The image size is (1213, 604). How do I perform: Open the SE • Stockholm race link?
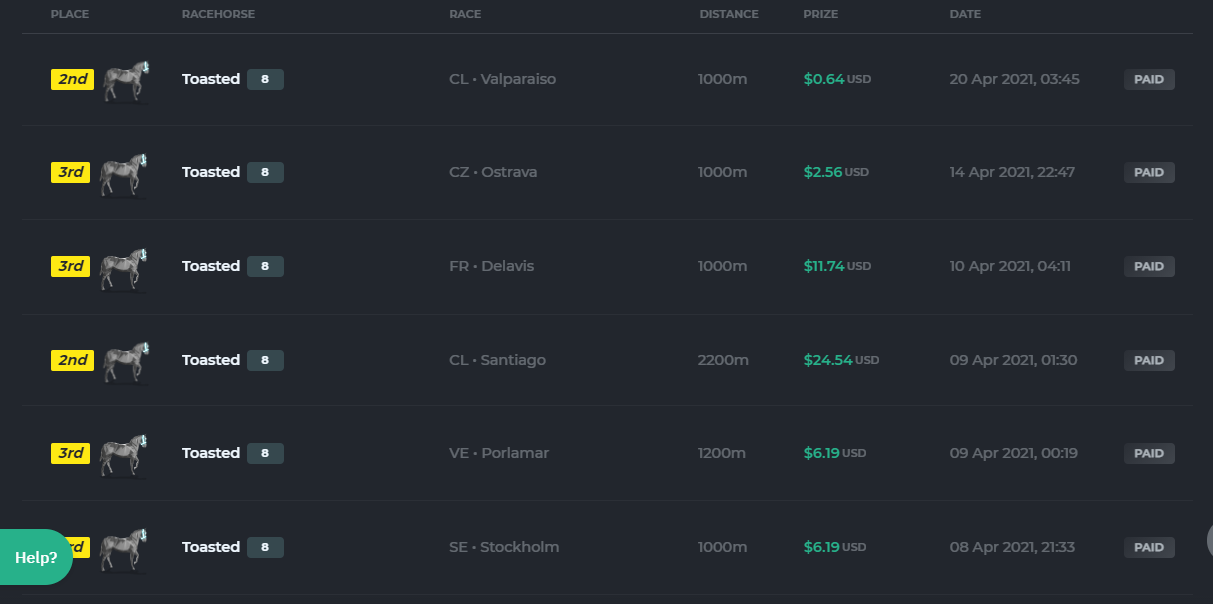tap(504, 547)
